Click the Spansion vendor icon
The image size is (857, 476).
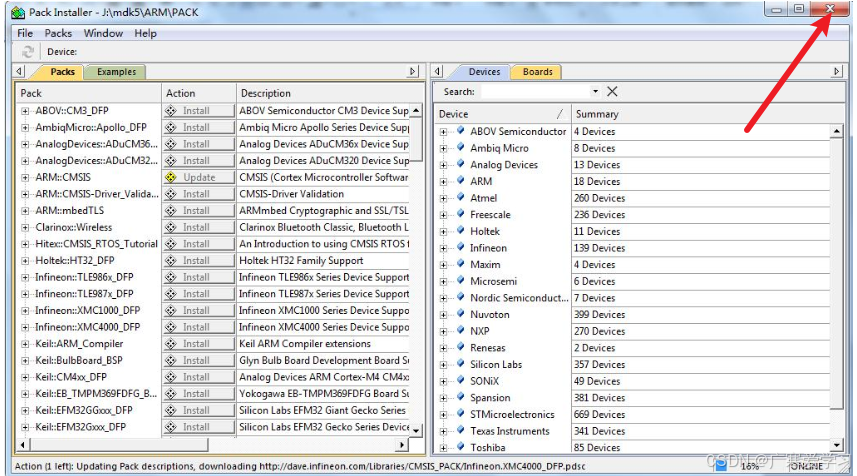pyautogui.click(x=460, y=397)
